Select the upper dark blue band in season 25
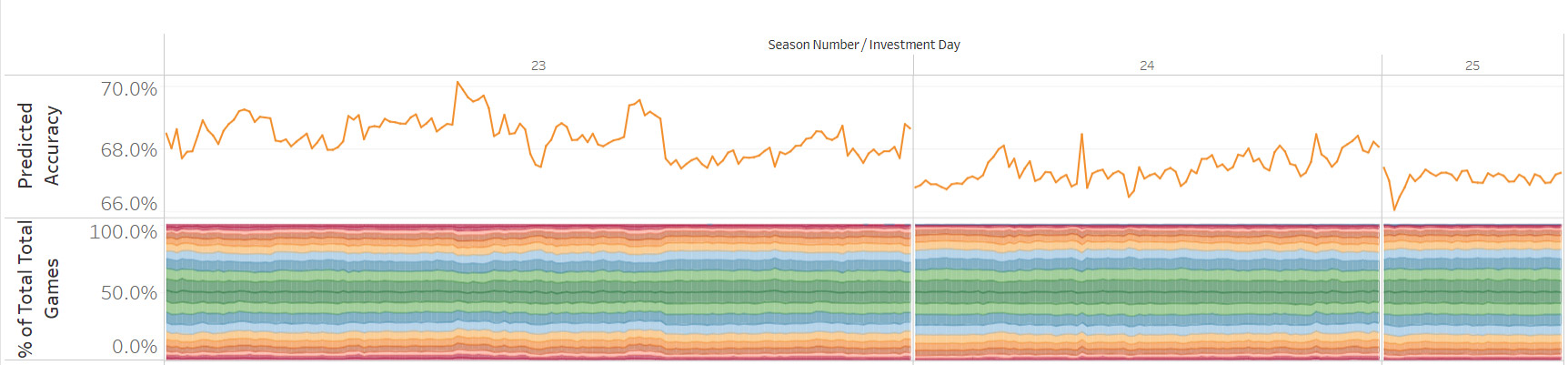 (x=1473, y=264)
